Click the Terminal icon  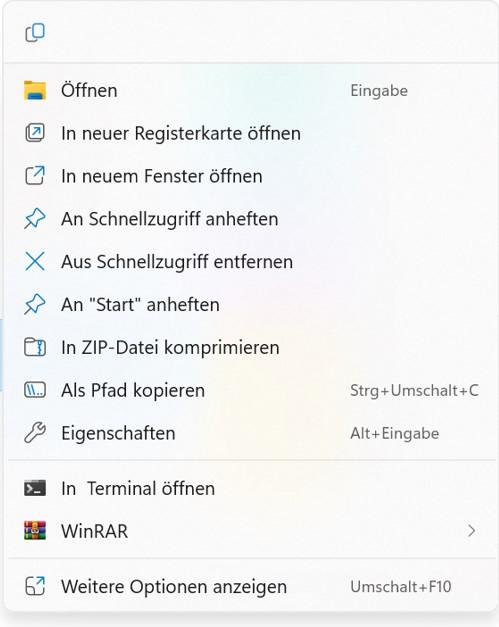[x=35, y=488]
